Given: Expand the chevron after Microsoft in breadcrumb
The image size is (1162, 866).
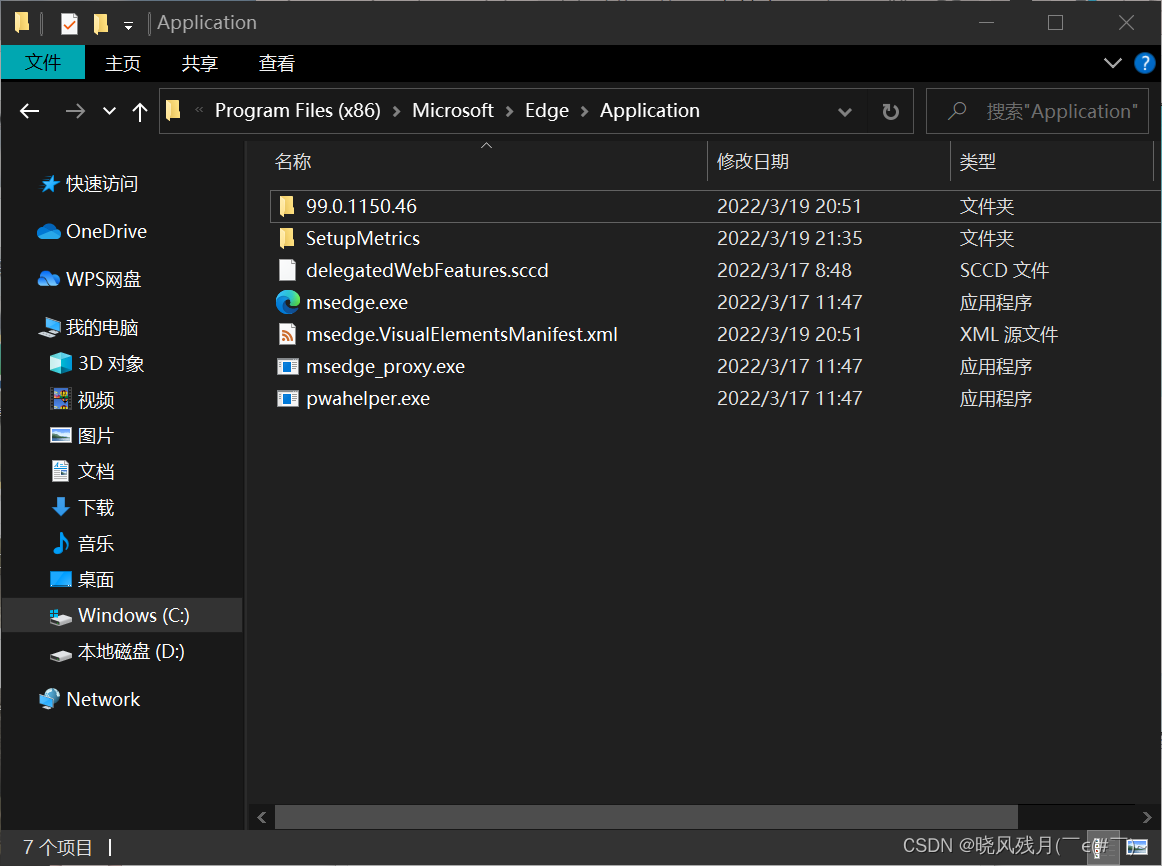Looking at the screenshot, I should [510, 111].
